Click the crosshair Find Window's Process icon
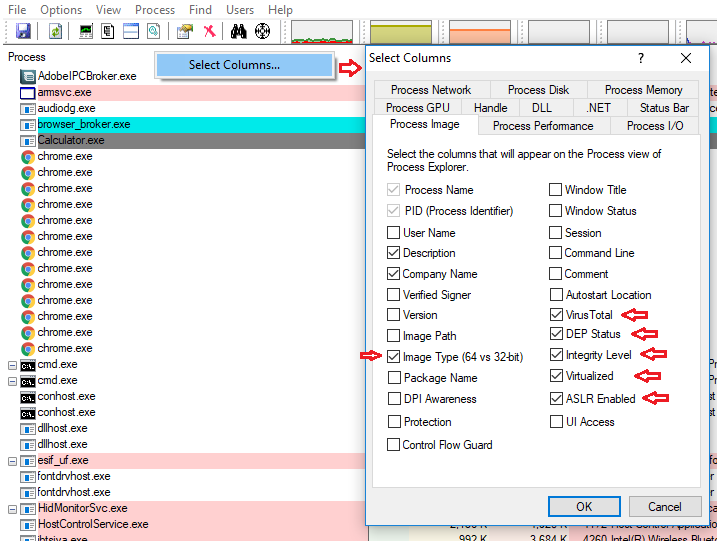The height and width of the screenshot is (542, 719). point(262,31)
